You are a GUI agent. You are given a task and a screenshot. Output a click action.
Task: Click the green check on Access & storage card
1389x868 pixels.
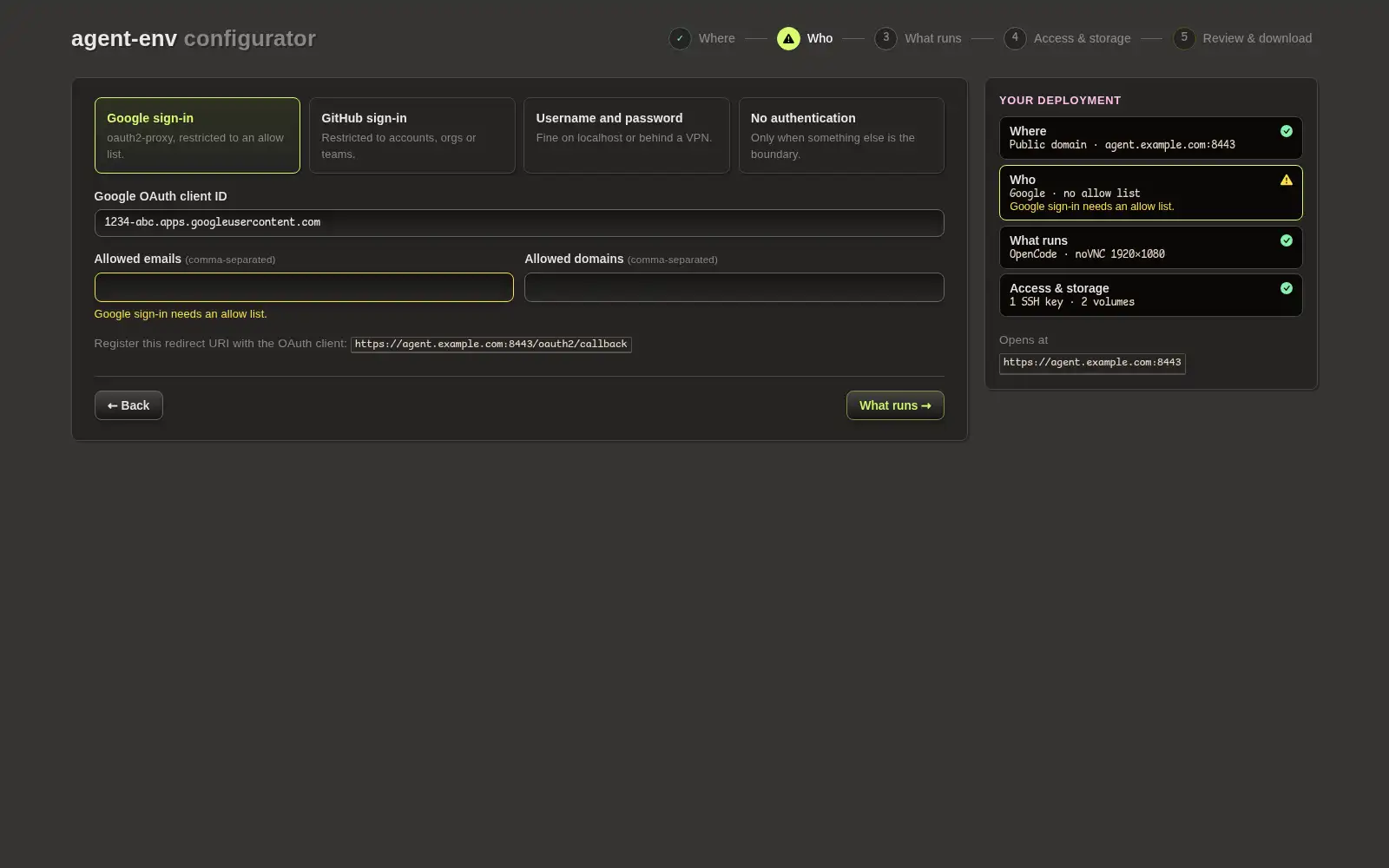tap(1287, 288)
